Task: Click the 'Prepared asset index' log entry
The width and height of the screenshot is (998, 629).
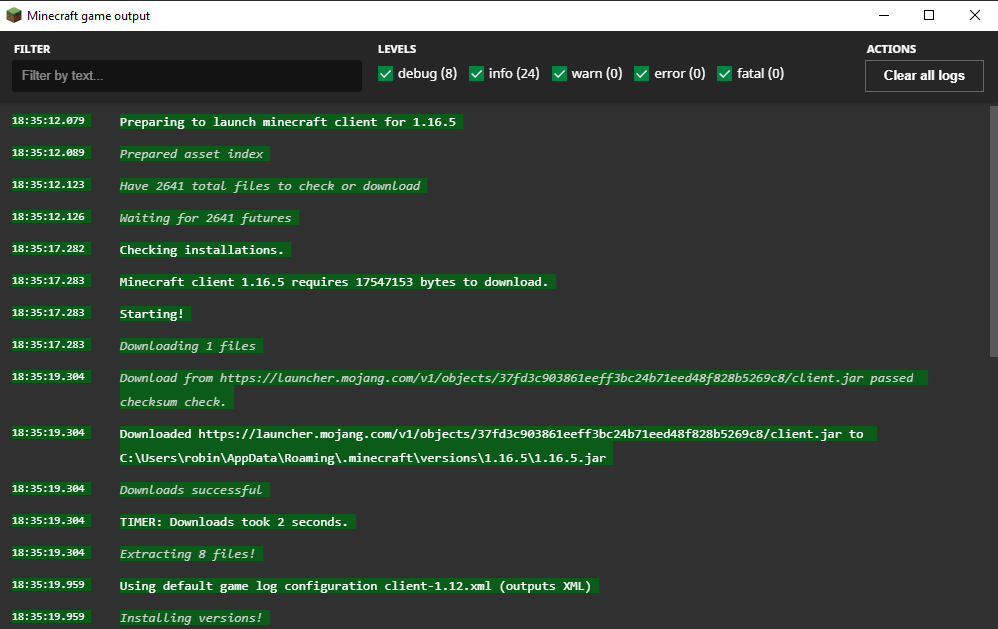Action: click(194, 153)
